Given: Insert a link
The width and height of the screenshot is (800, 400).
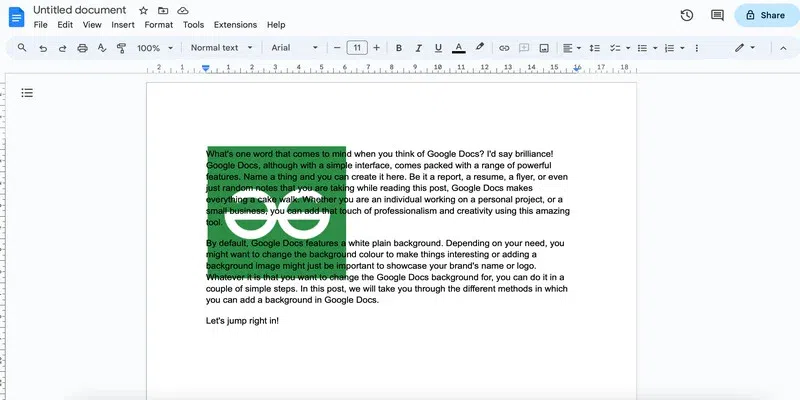Looking at the screenshot, I should coord(504,48).
